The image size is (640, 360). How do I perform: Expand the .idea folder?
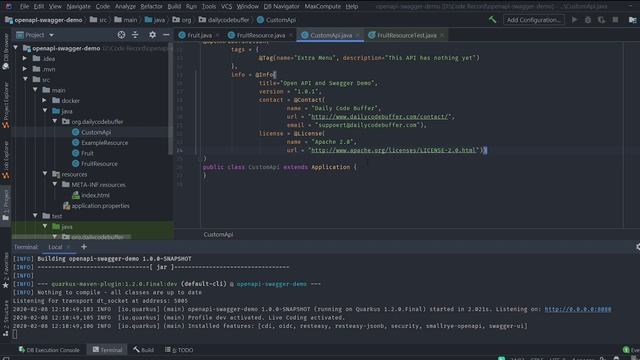[x=25, y=58]
